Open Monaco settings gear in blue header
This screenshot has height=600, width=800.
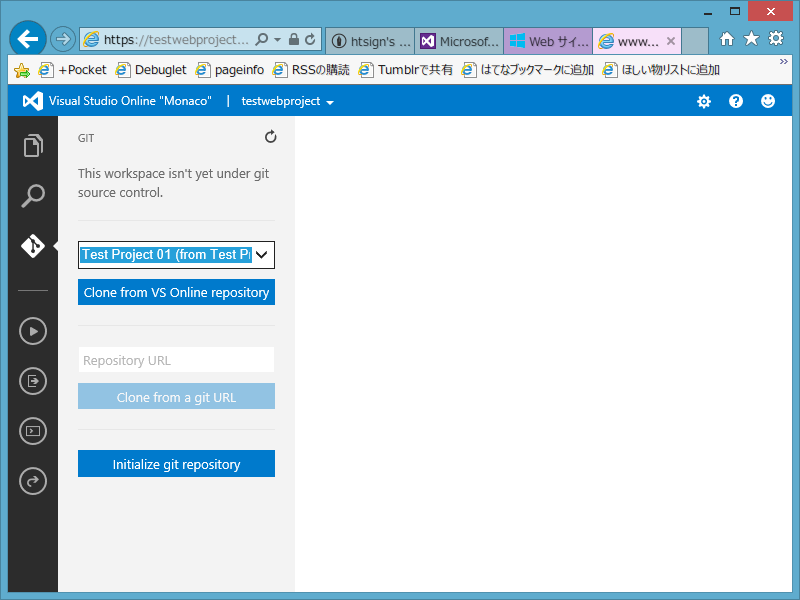point(704,102)
